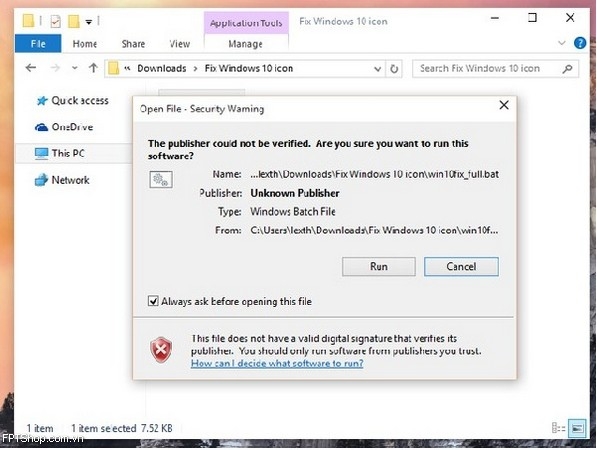Switch to the Share ribbon tab
Image resolution: width=597 pixels, height=450 pixels.
click(133, 44)
